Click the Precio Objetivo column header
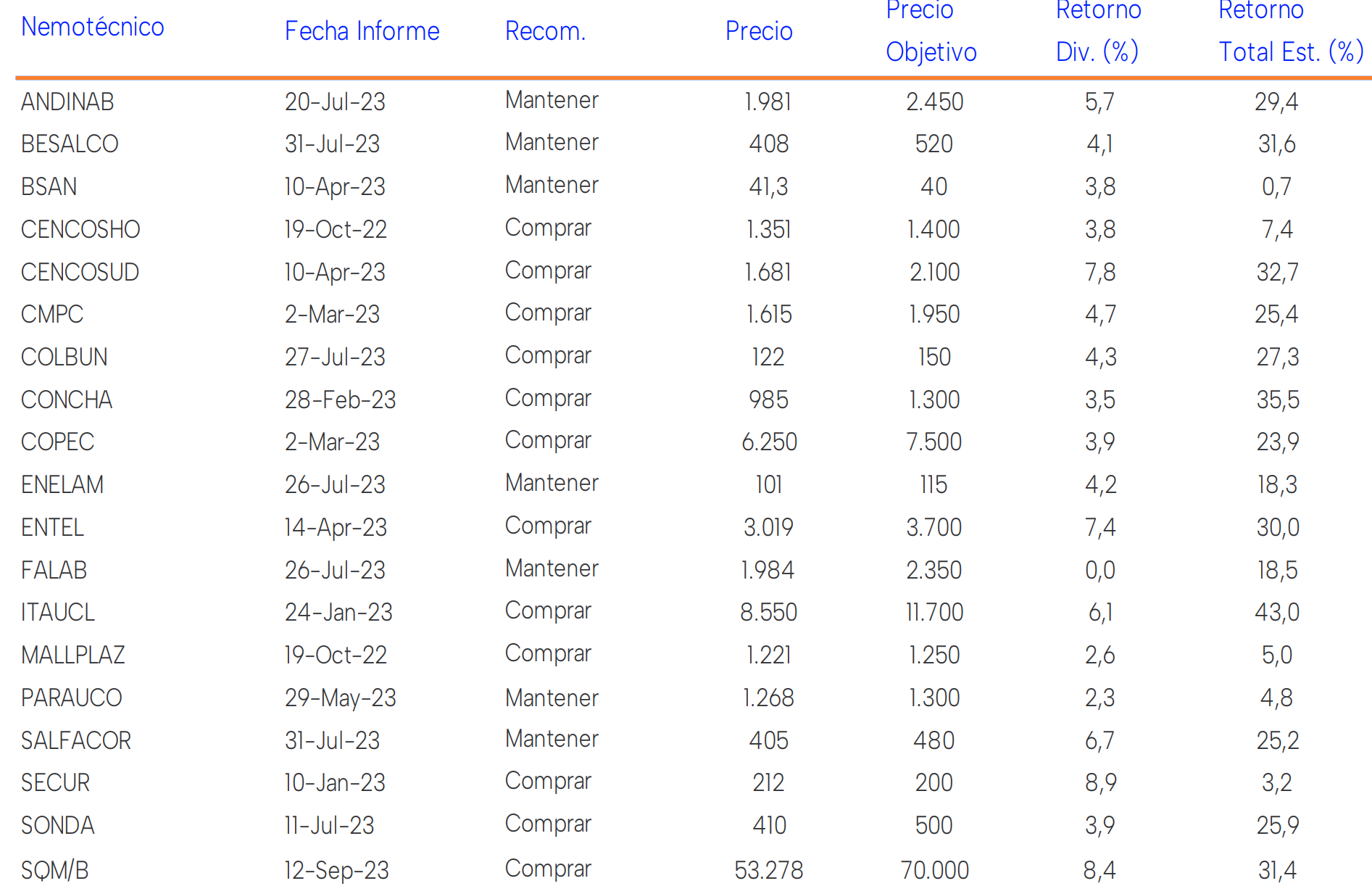Viewport: 1372px width, 886px height. 931,31
